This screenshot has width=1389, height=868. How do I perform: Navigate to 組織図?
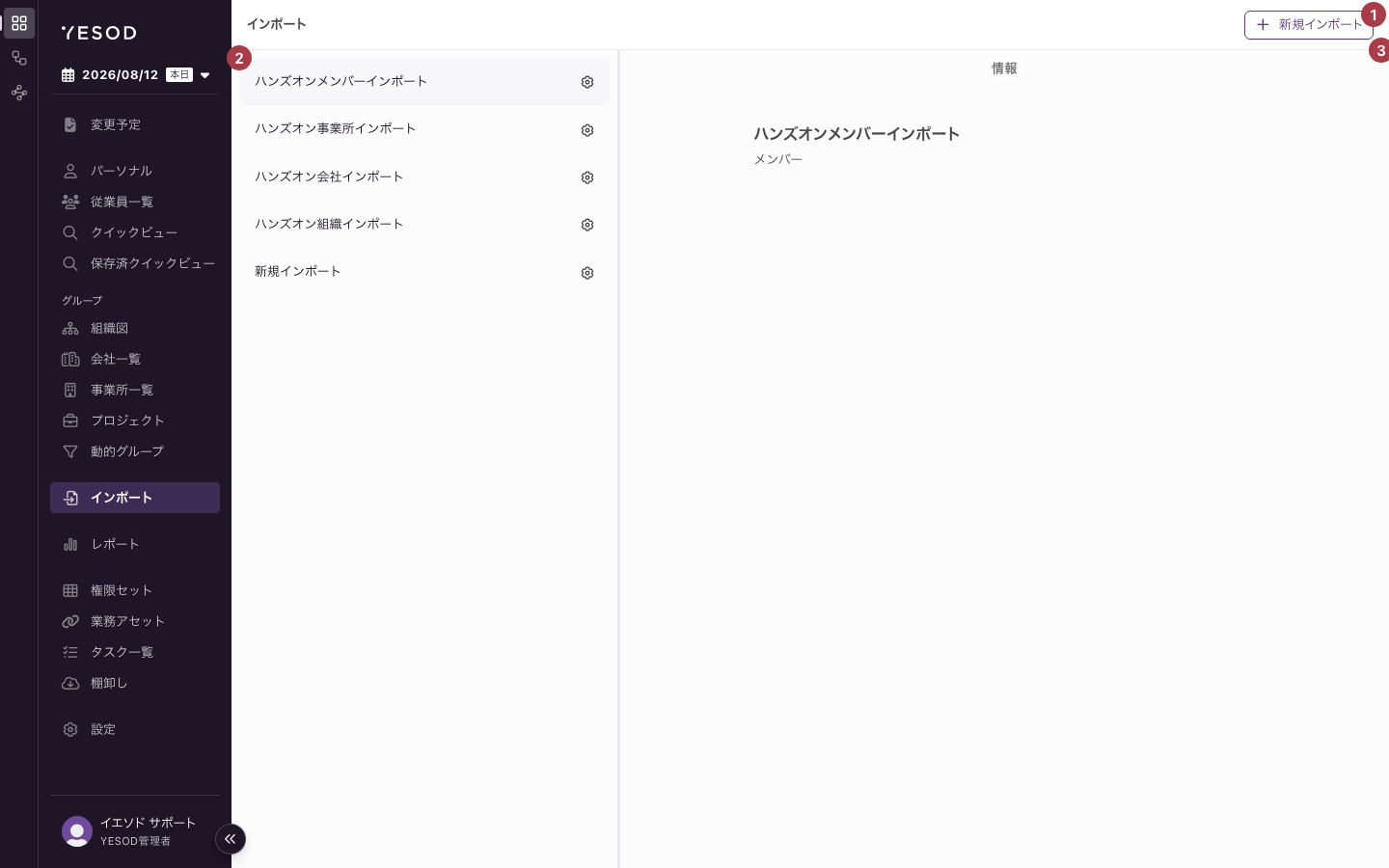click(135, 328)
